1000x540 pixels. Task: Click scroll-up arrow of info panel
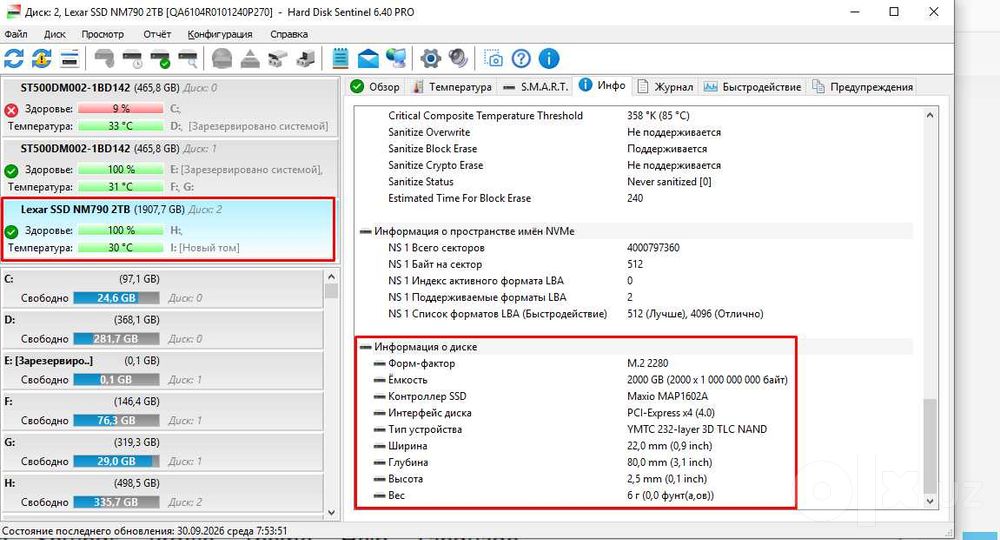(x=930, y=115)
